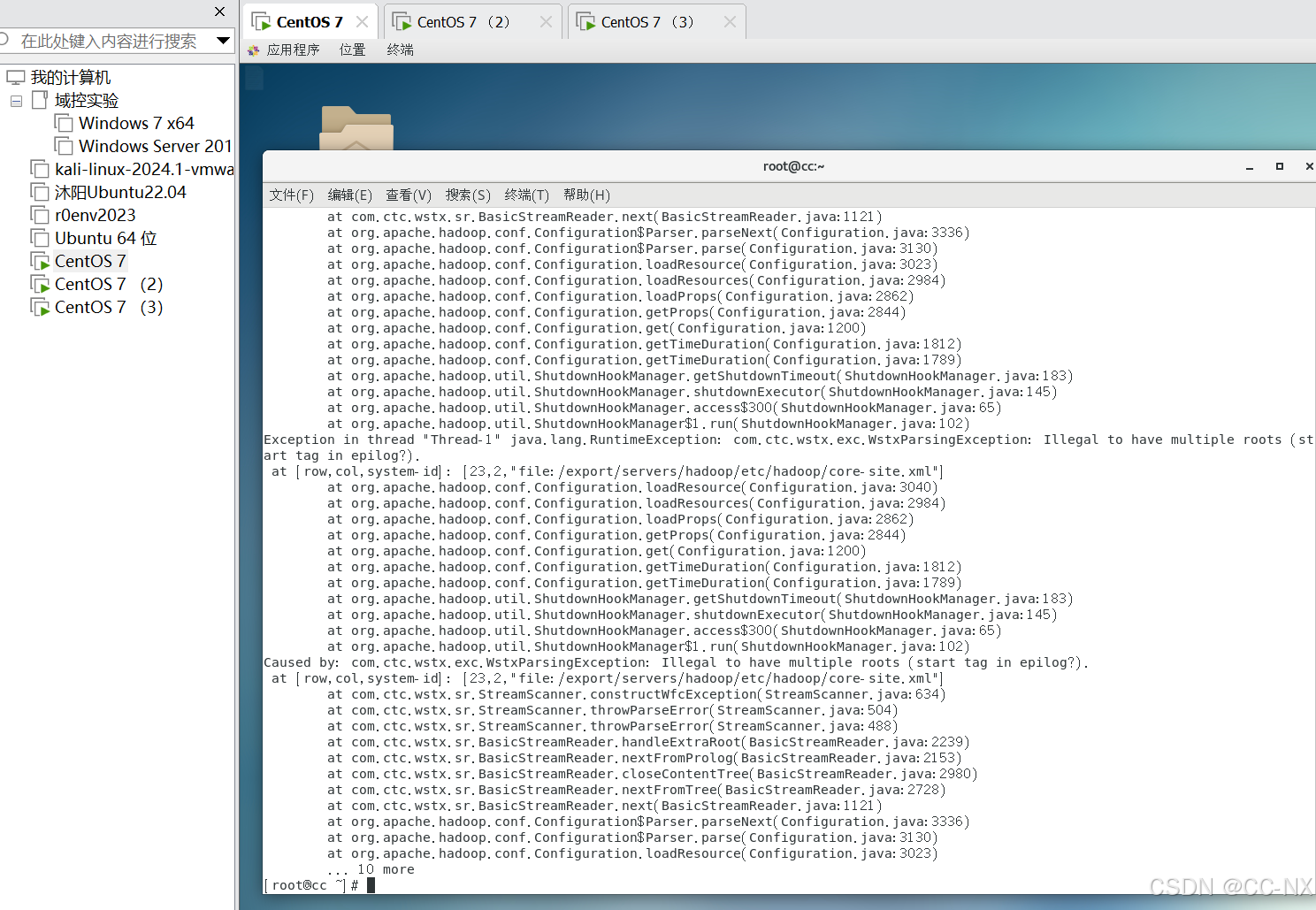Screen dimensions: 1316x910
Task: Click the 应用程序 GNOME foot icon
Action: (x=254, y=50)
